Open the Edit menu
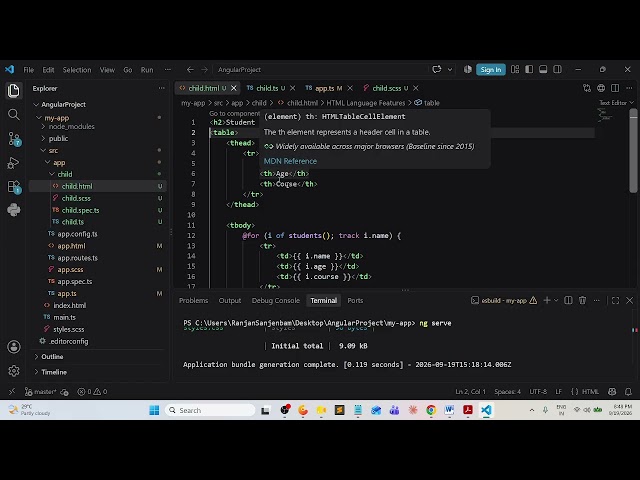This screenshot has width=640, height=480. pos(48,70)
